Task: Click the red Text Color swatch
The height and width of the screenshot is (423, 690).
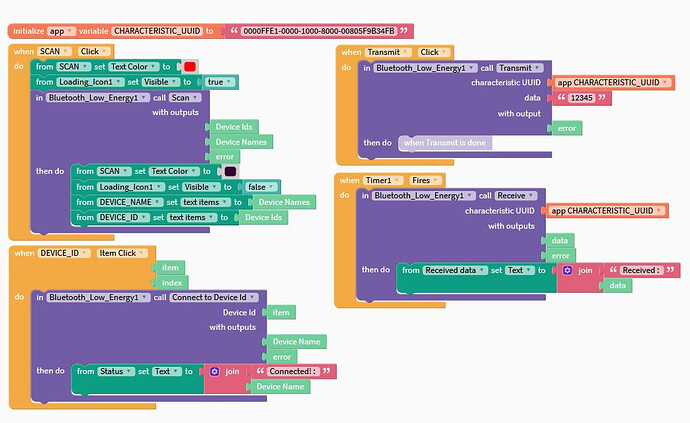Action: 190,67
